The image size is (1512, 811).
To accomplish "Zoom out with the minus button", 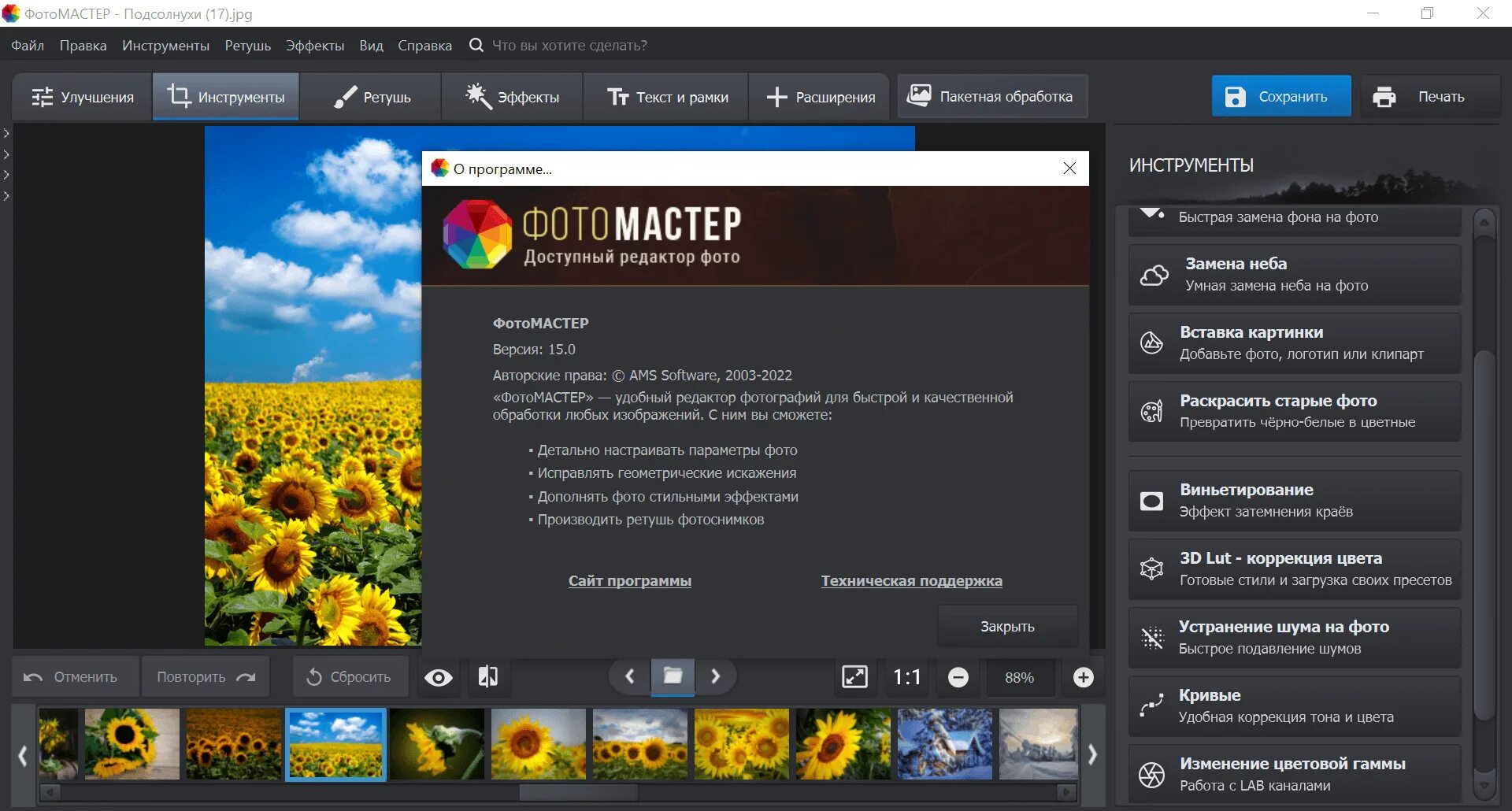I will click(958, 677).
